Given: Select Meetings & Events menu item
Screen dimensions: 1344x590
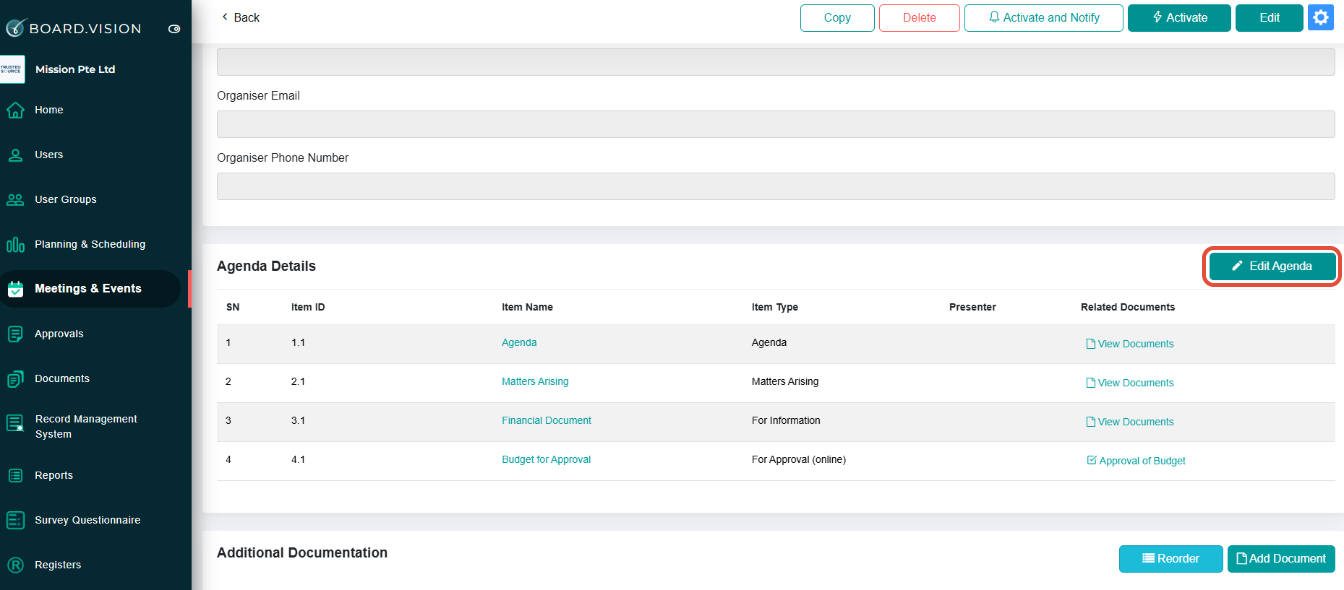Looking at the screenshot, I should click(88, 289).
